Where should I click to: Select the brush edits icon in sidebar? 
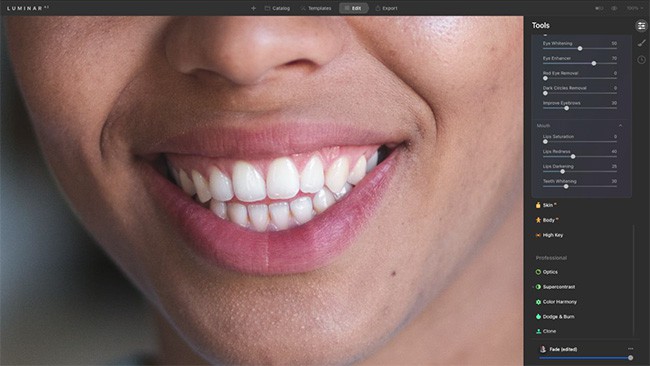tap(641, 43)
